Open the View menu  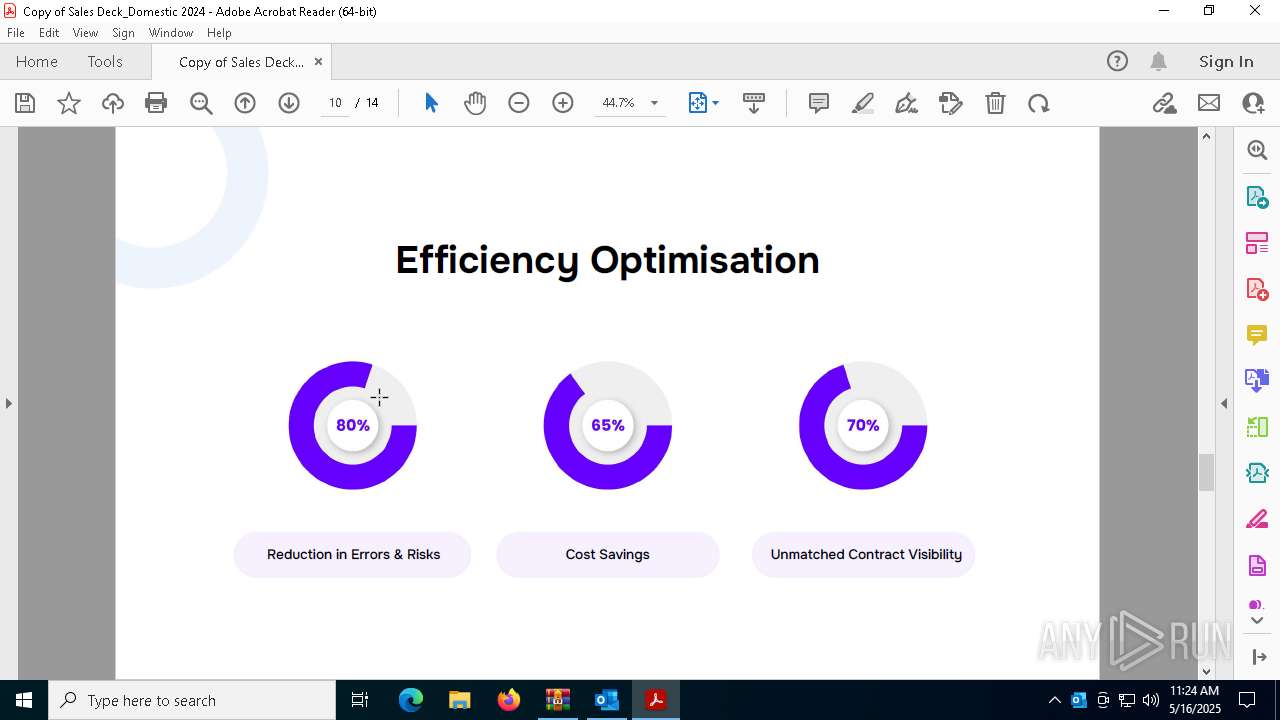86,33
